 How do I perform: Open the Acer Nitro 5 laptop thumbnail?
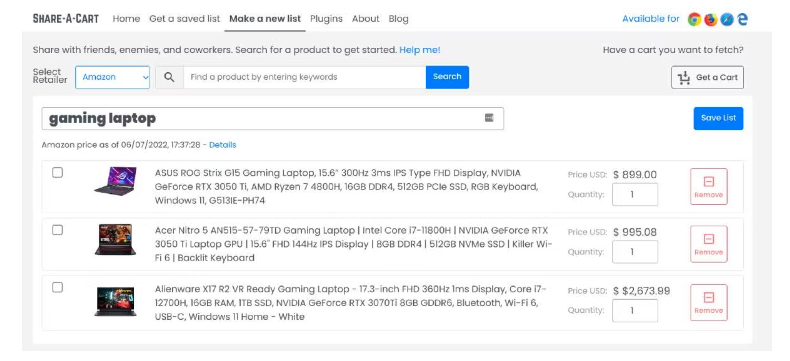[x=115, y=240]
